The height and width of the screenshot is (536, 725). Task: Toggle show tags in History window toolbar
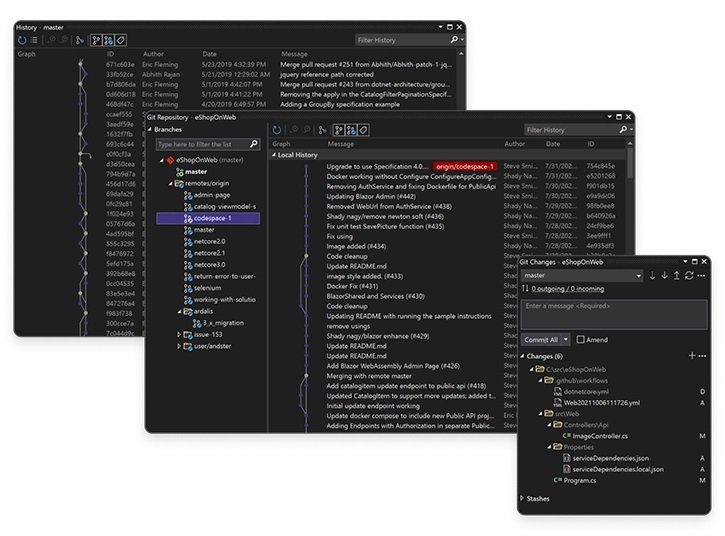(120, 40)
